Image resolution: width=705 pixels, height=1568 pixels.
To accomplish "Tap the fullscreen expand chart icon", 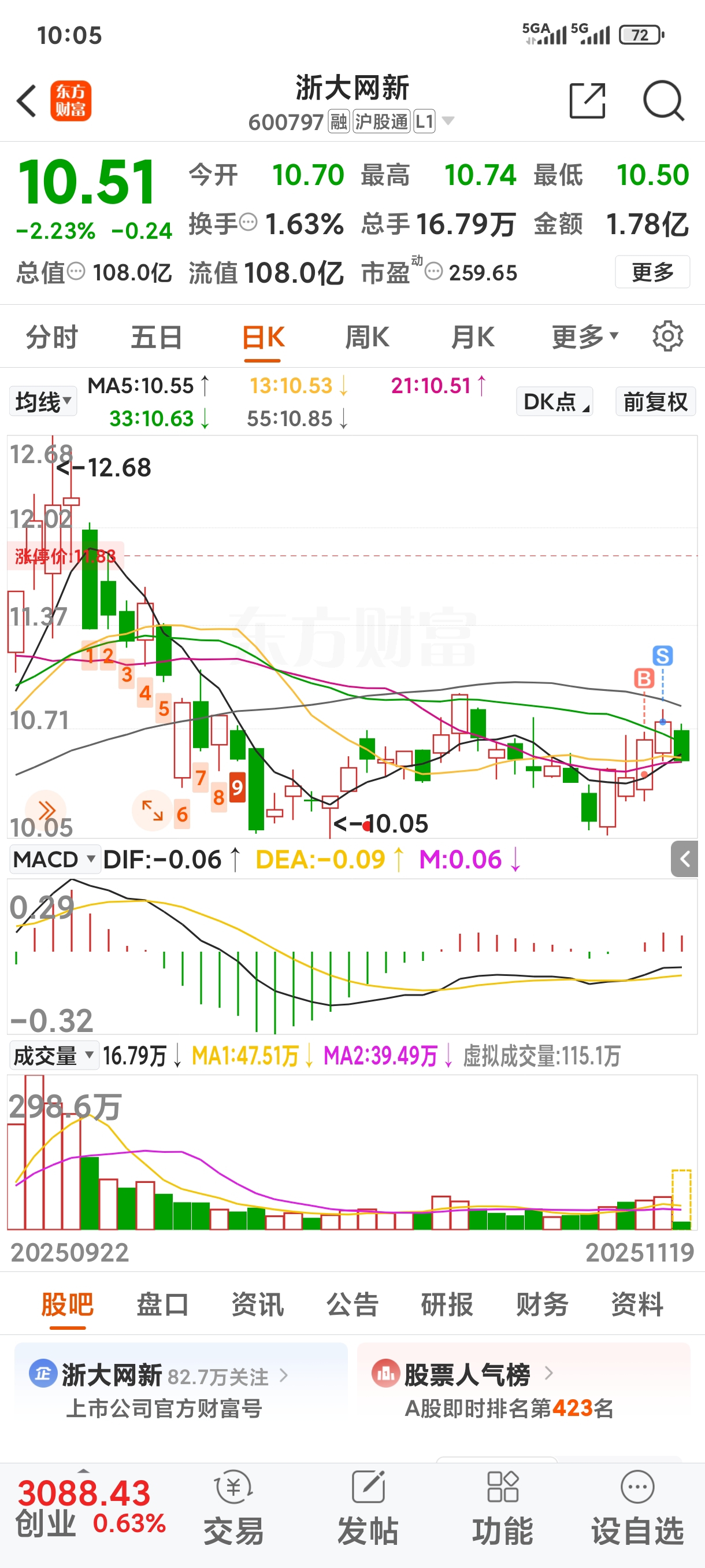I will (x=152, y=810).
